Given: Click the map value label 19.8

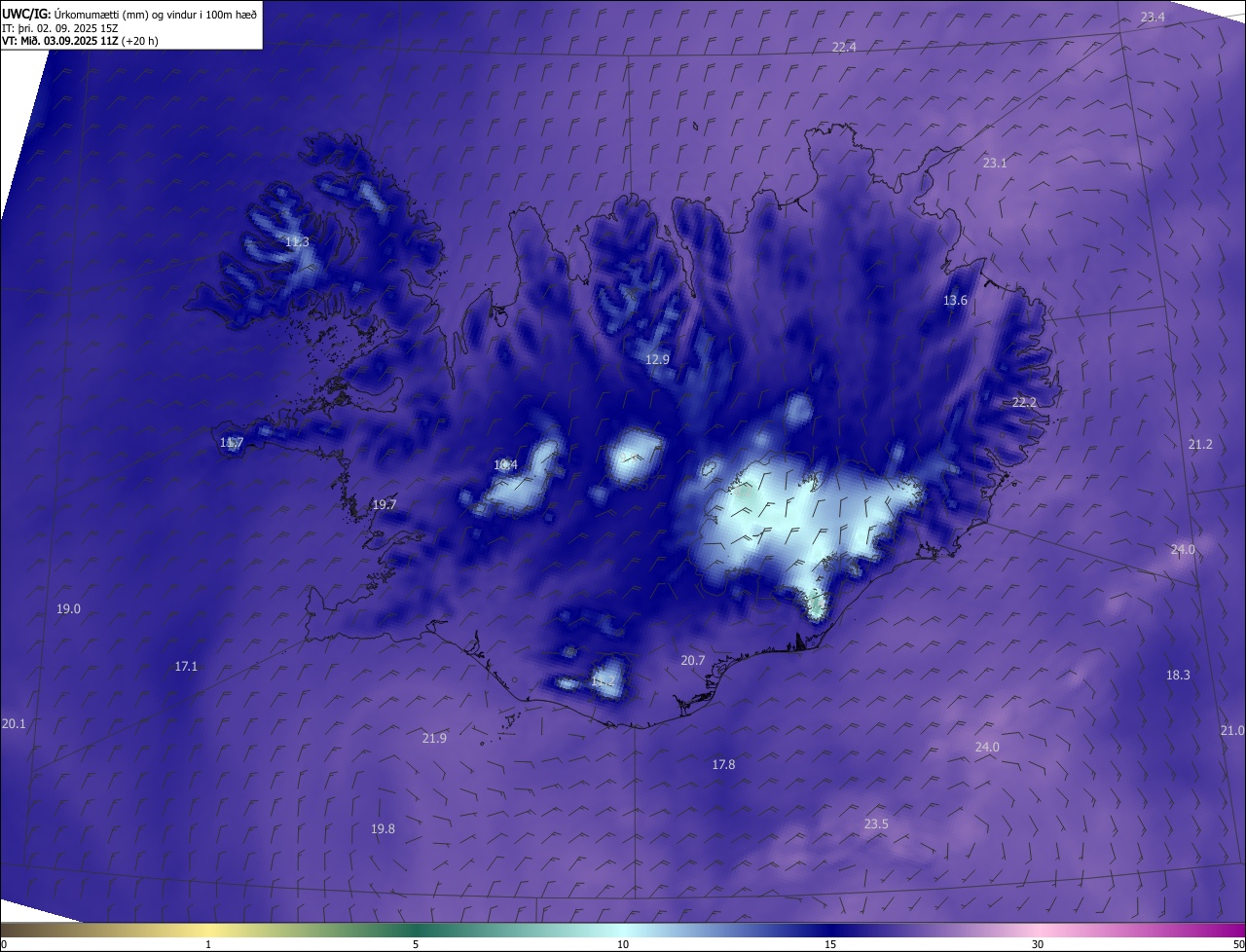Looking at the screenshot, I should pyautogui.click(x=383, y=828).
